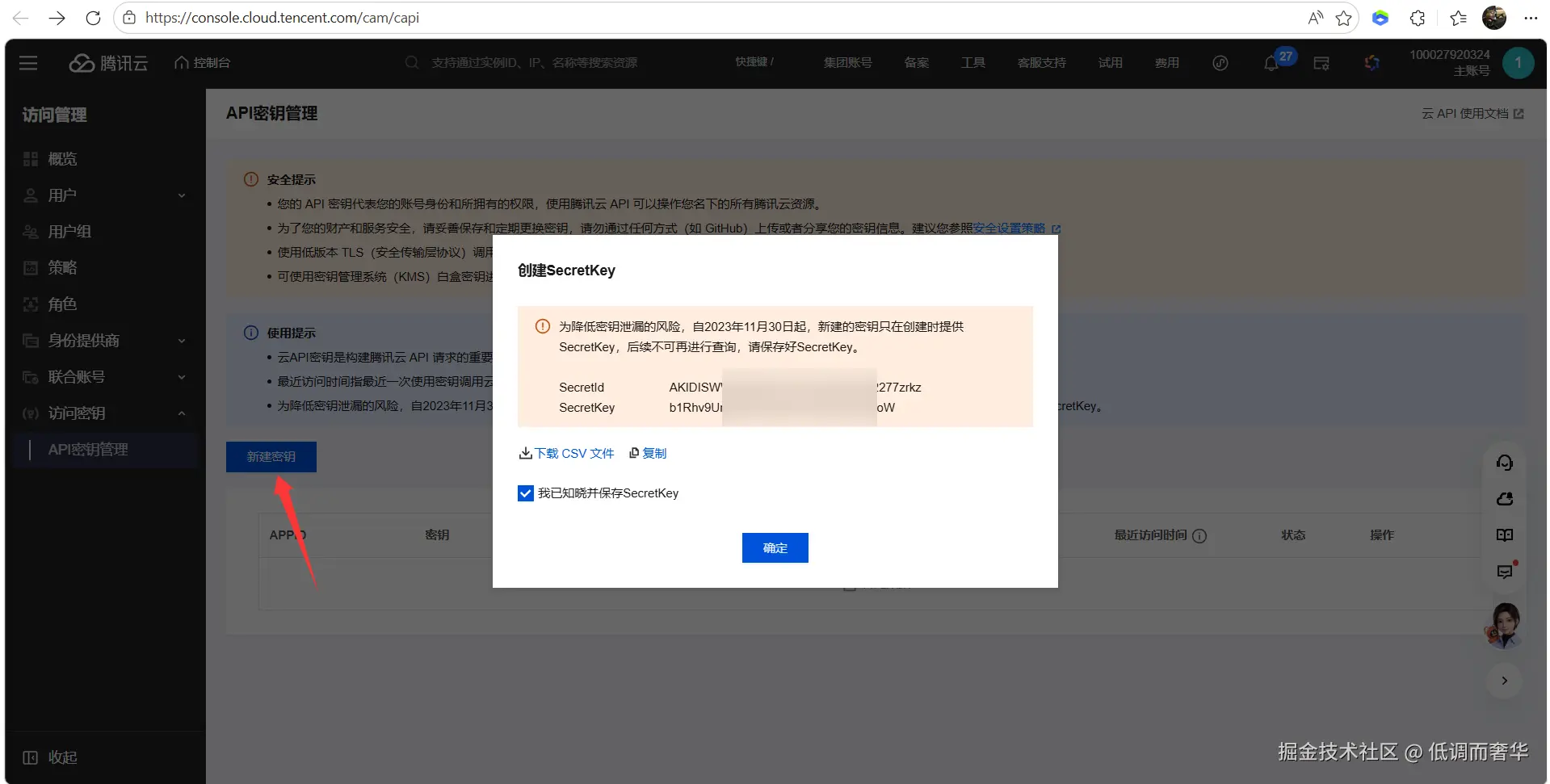Screen dimensions: 1550x784
Task: Download the CSV file of the SecretKey
Action: [x=566, y=454]
